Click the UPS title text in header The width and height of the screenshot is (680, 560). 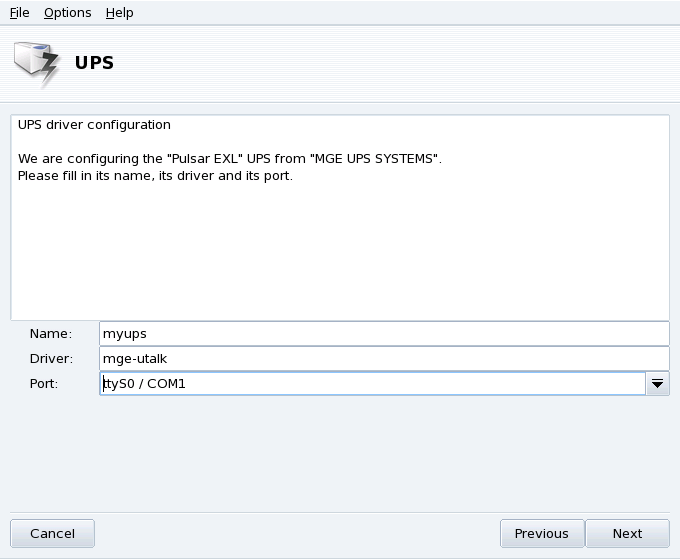[x=94, y=63]
